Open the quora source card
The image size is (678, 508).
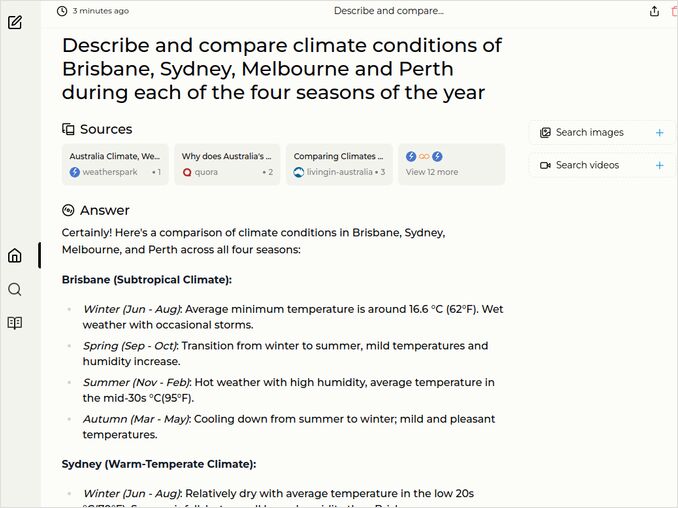click(227, 164)
